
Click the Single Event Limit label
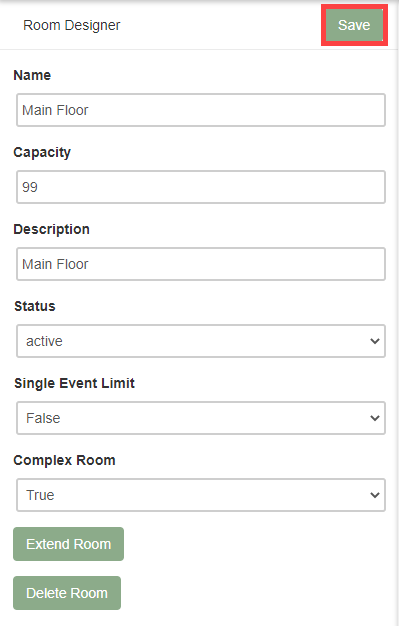pyautogui.click(x=74, y=383)
